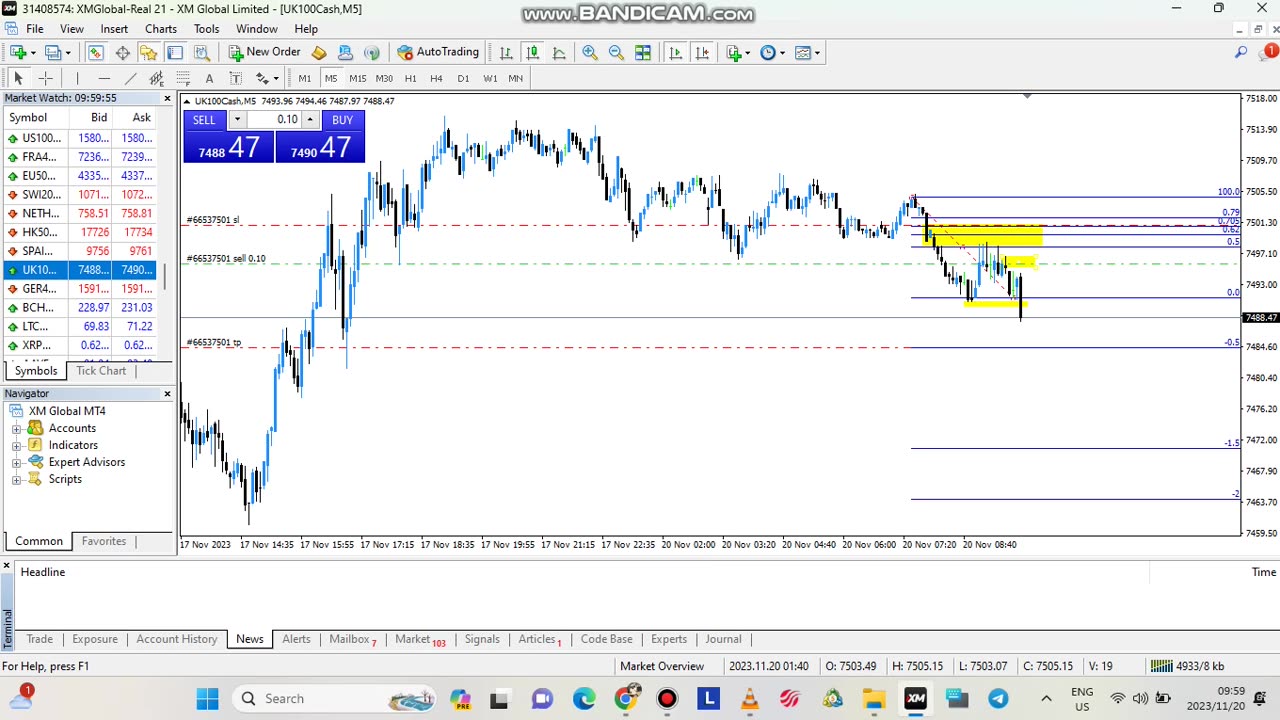
Task: Select line chart display icon
Action: click(559, 52)
